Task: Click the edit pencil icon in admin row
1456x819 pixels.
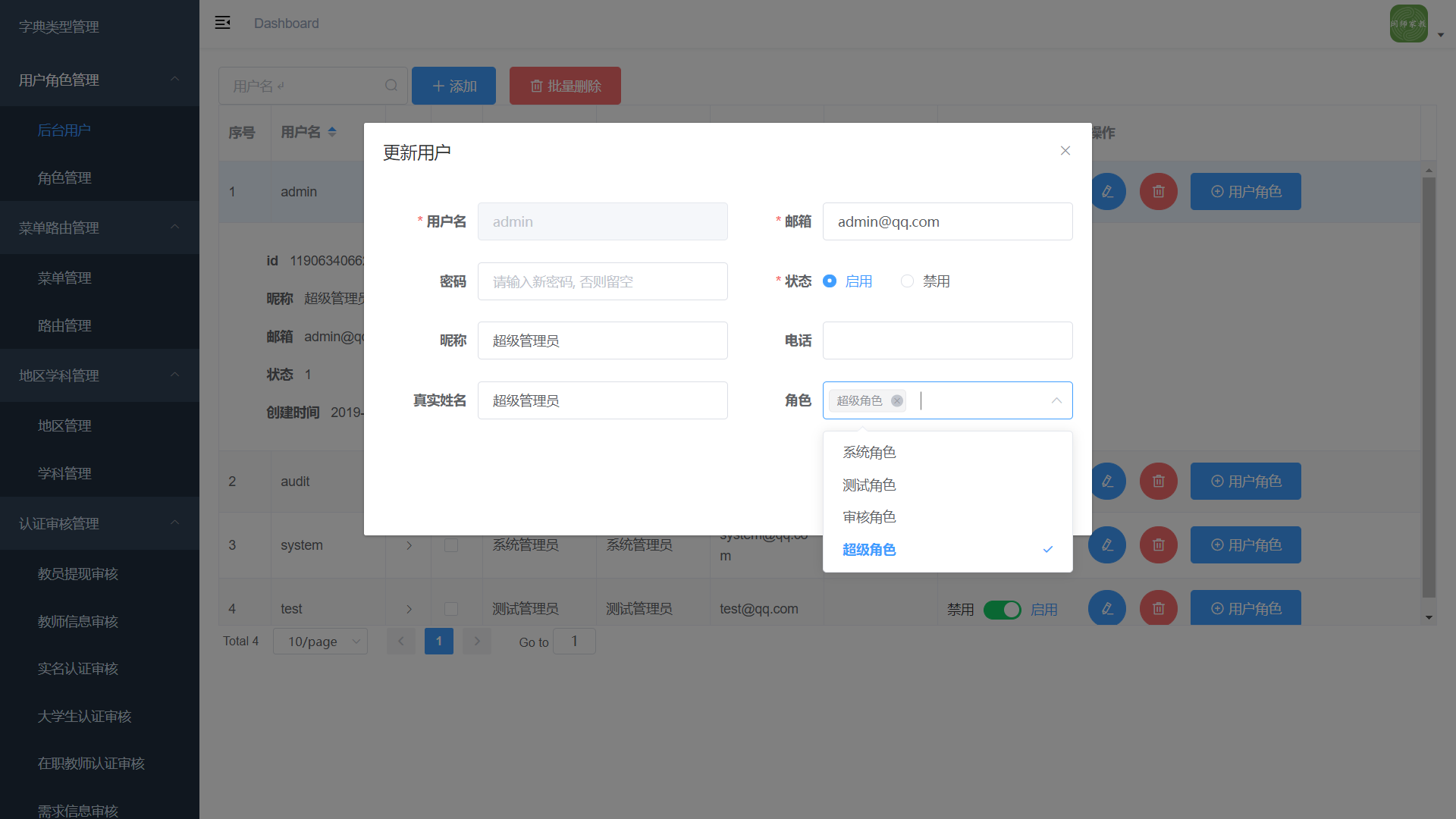Action: click(1107, 192)
